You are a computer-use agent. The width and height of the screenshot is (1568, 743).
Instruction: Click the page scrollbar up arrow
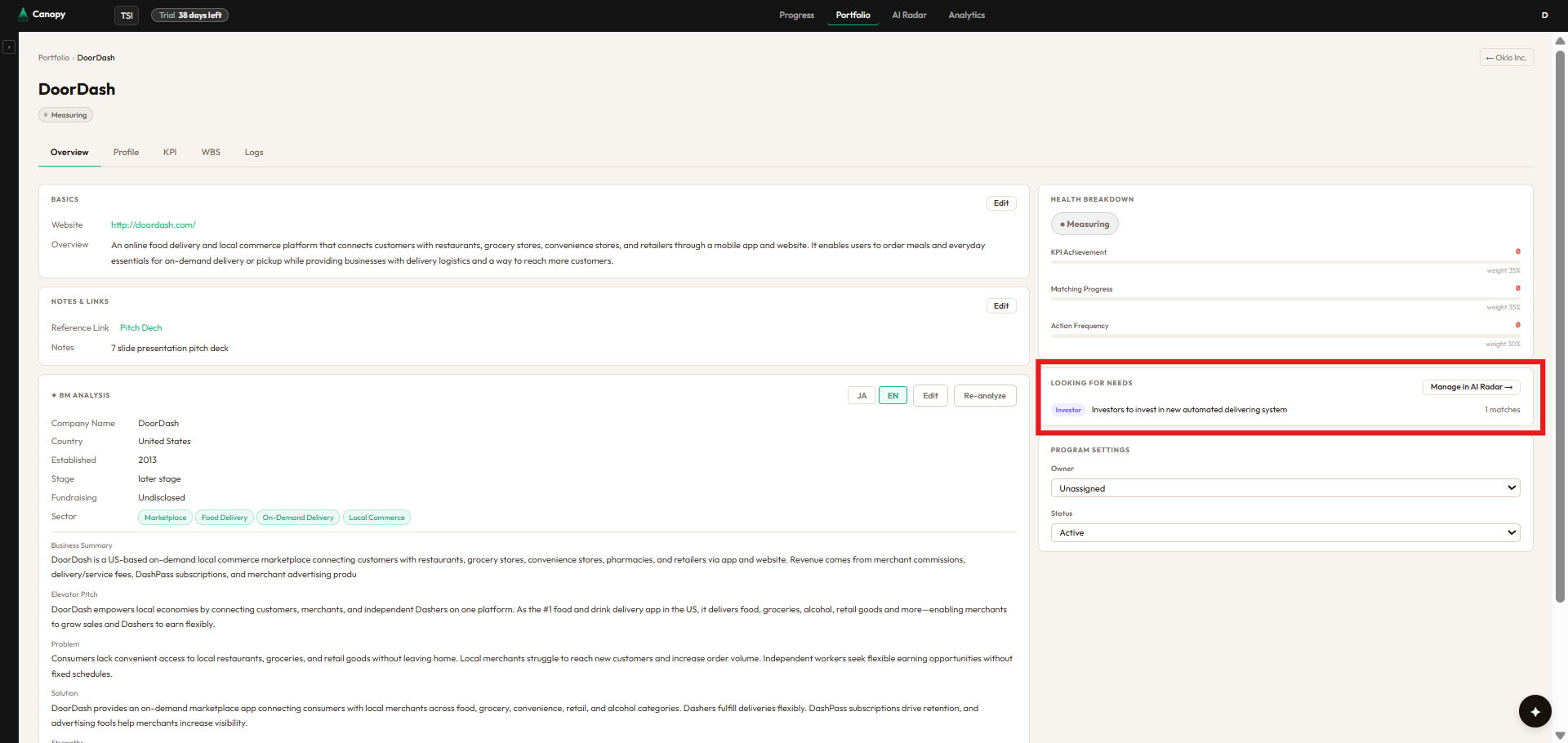(x=1560, y=40)
